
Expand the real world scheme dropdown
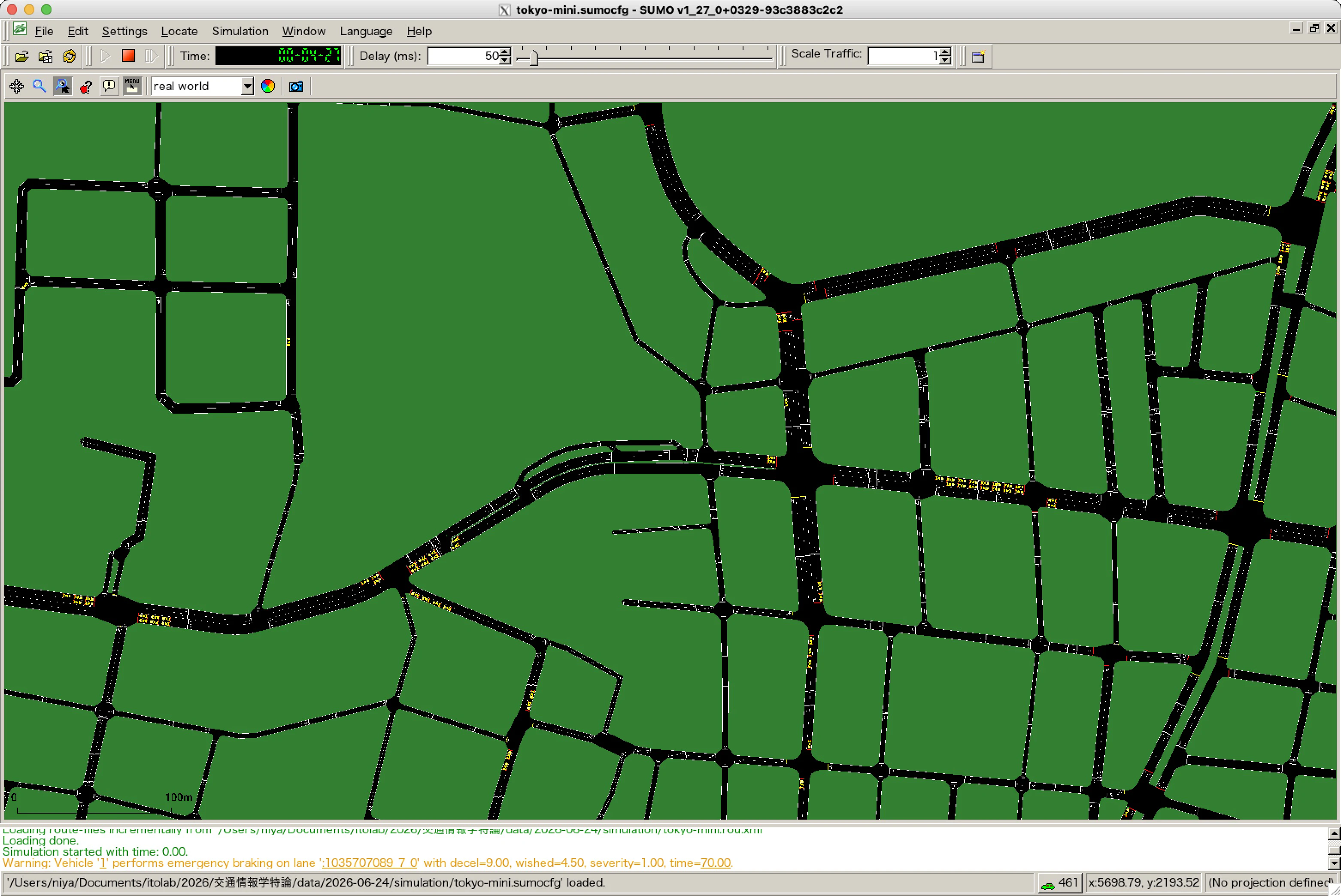pos(247,86)
